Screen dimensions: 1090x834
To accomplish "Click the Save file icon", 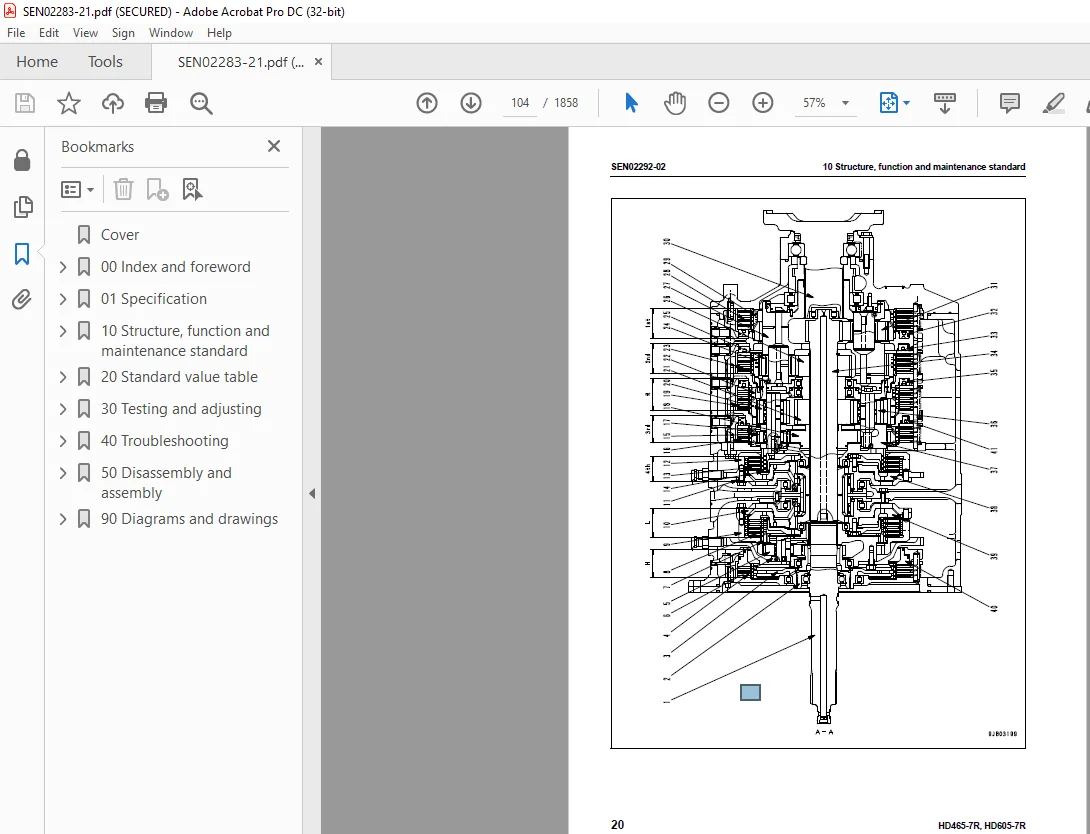I will [x=25, y=103].
